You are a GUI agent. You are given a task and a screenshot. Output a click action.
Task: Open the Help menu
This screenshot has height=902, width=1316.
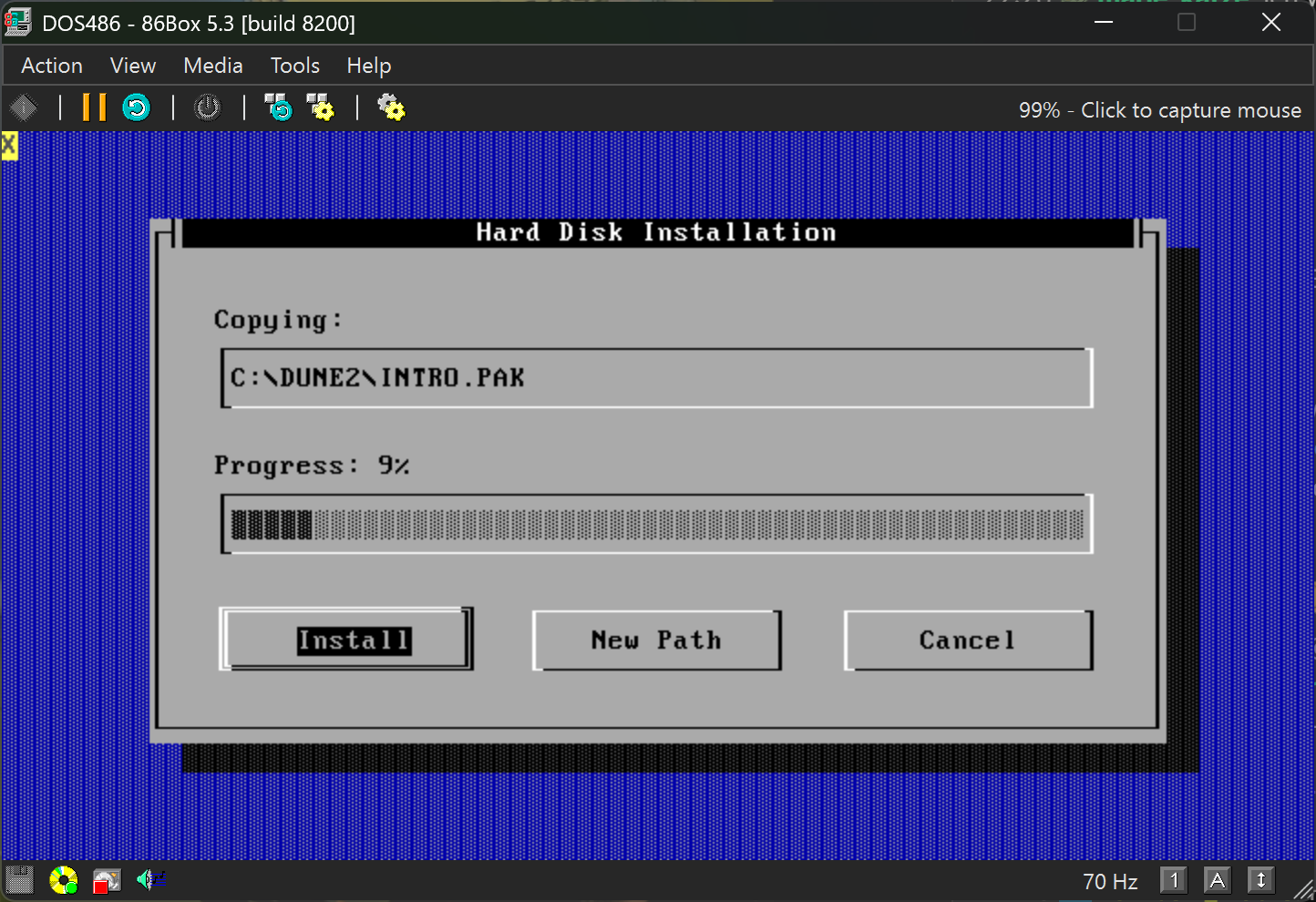coord(369,66)
